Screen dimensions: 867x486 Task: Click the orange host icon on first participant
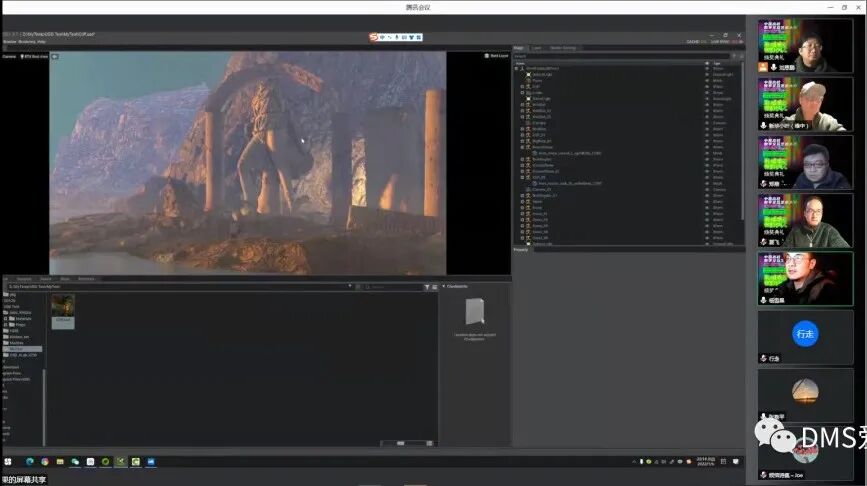(763, 67)
